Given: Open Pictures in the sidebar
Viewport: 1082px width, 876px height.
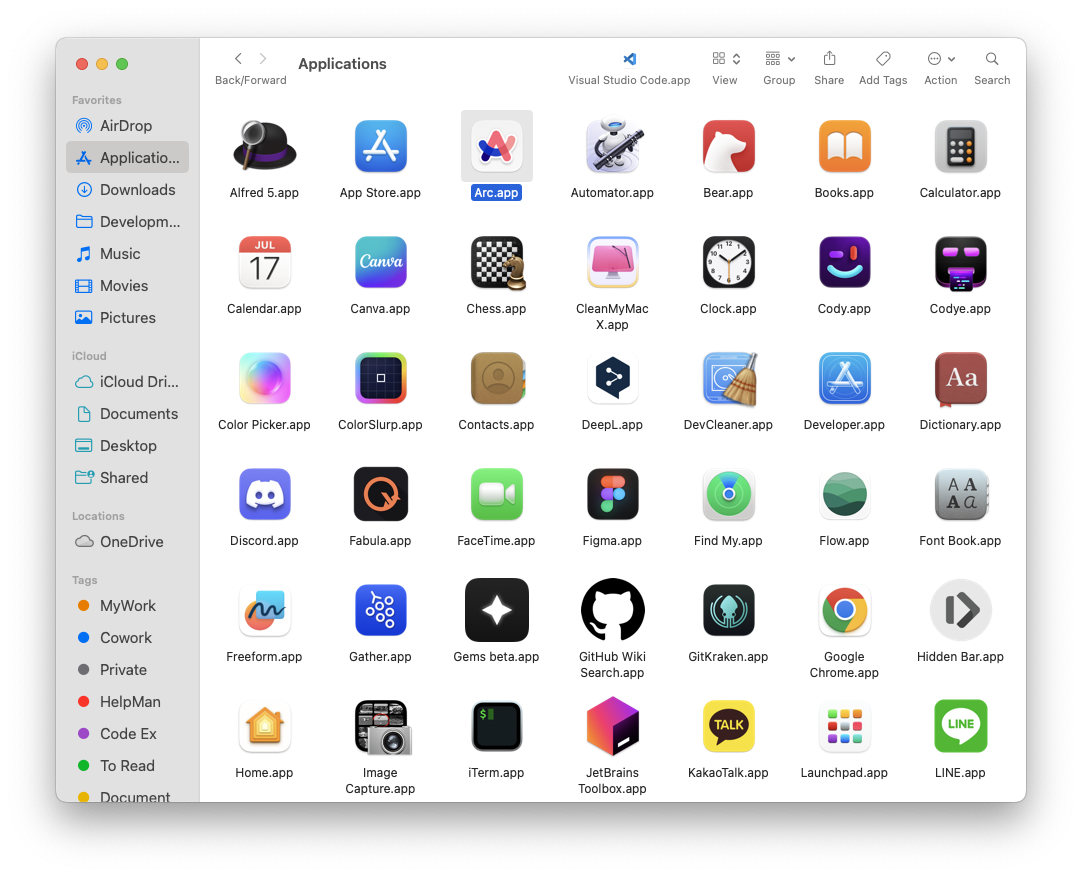Looking at the screenshot, I should [x=128, y=318].
